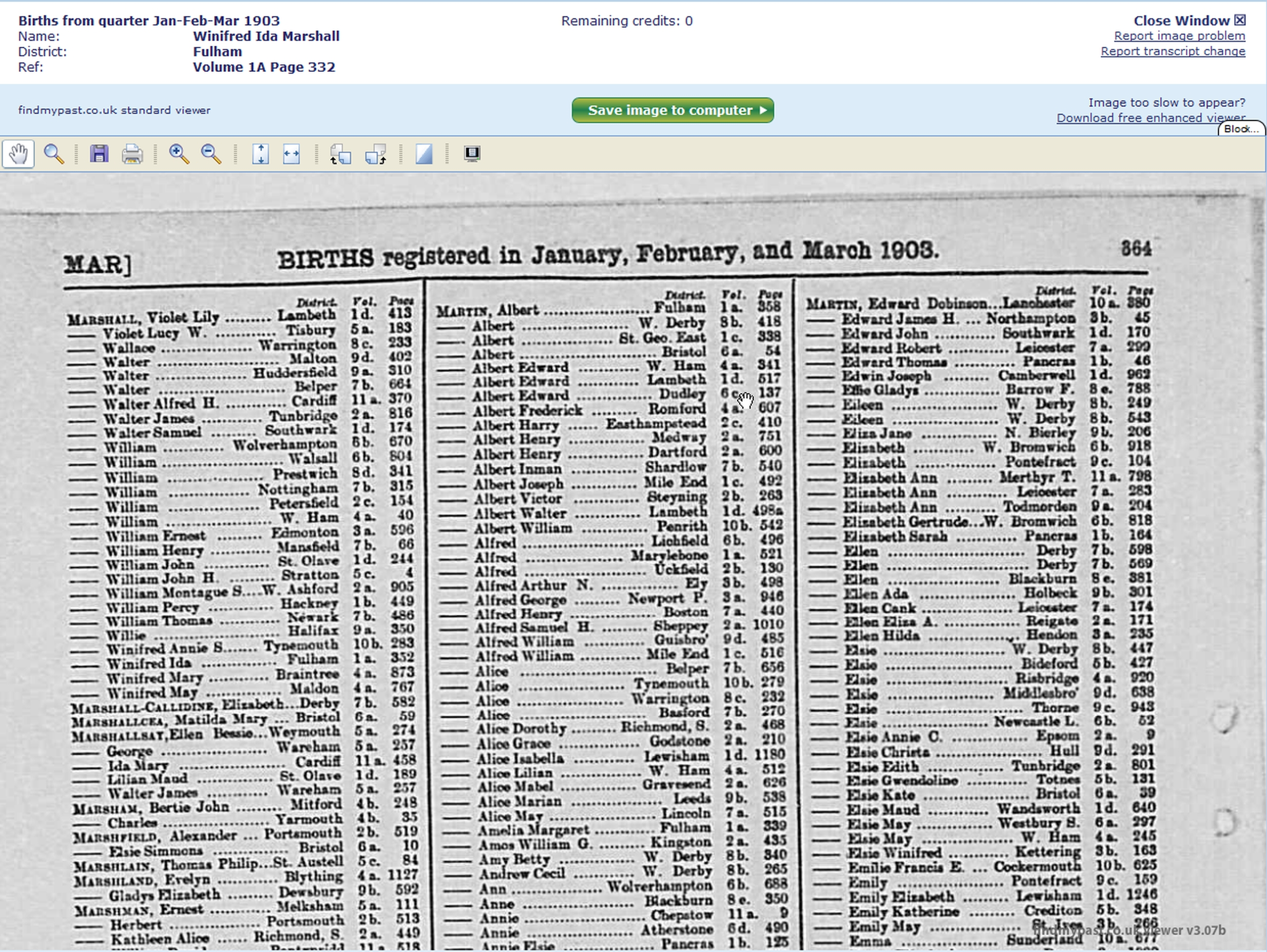
Task: Select the magnifier zoom-area tool
Action: [54, 154]
